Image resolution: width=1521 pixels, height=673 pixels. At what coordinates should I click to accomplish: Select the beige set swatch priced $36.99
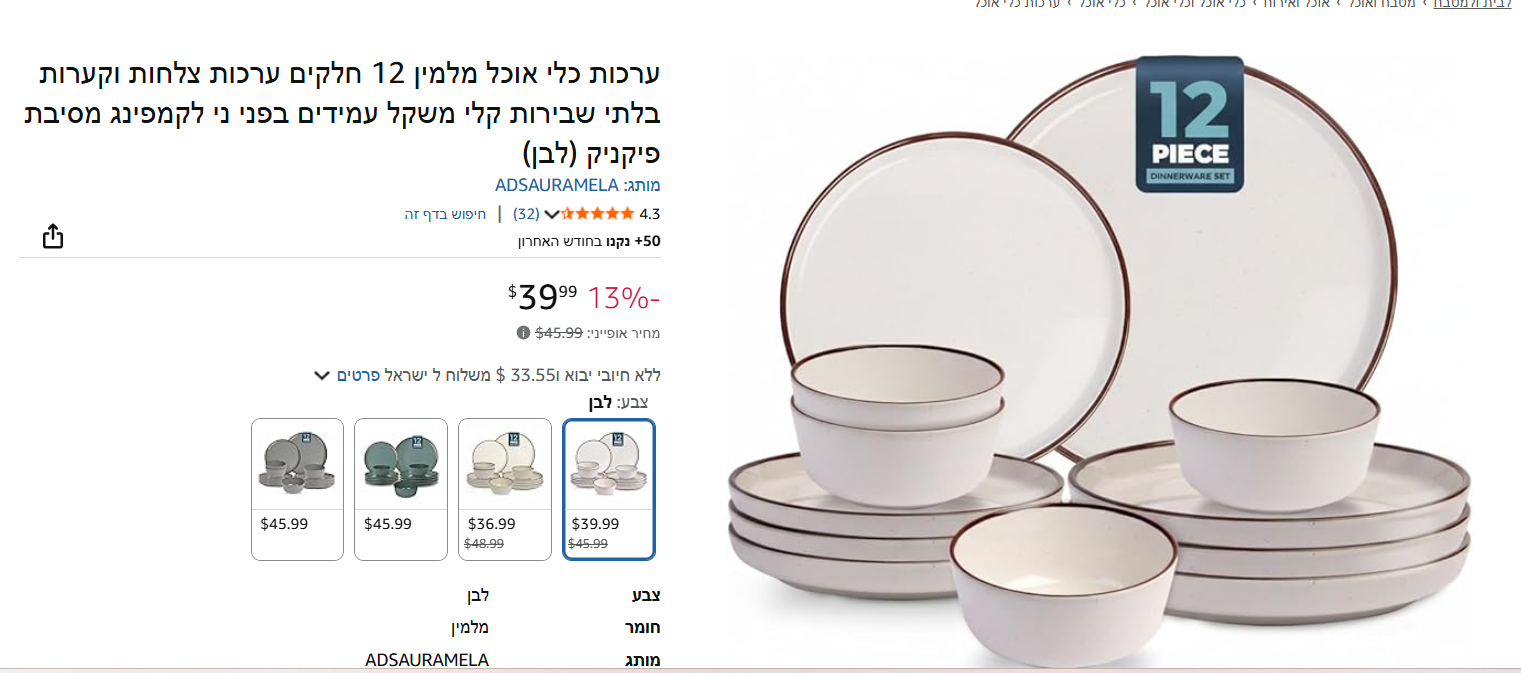pos(505,489)
